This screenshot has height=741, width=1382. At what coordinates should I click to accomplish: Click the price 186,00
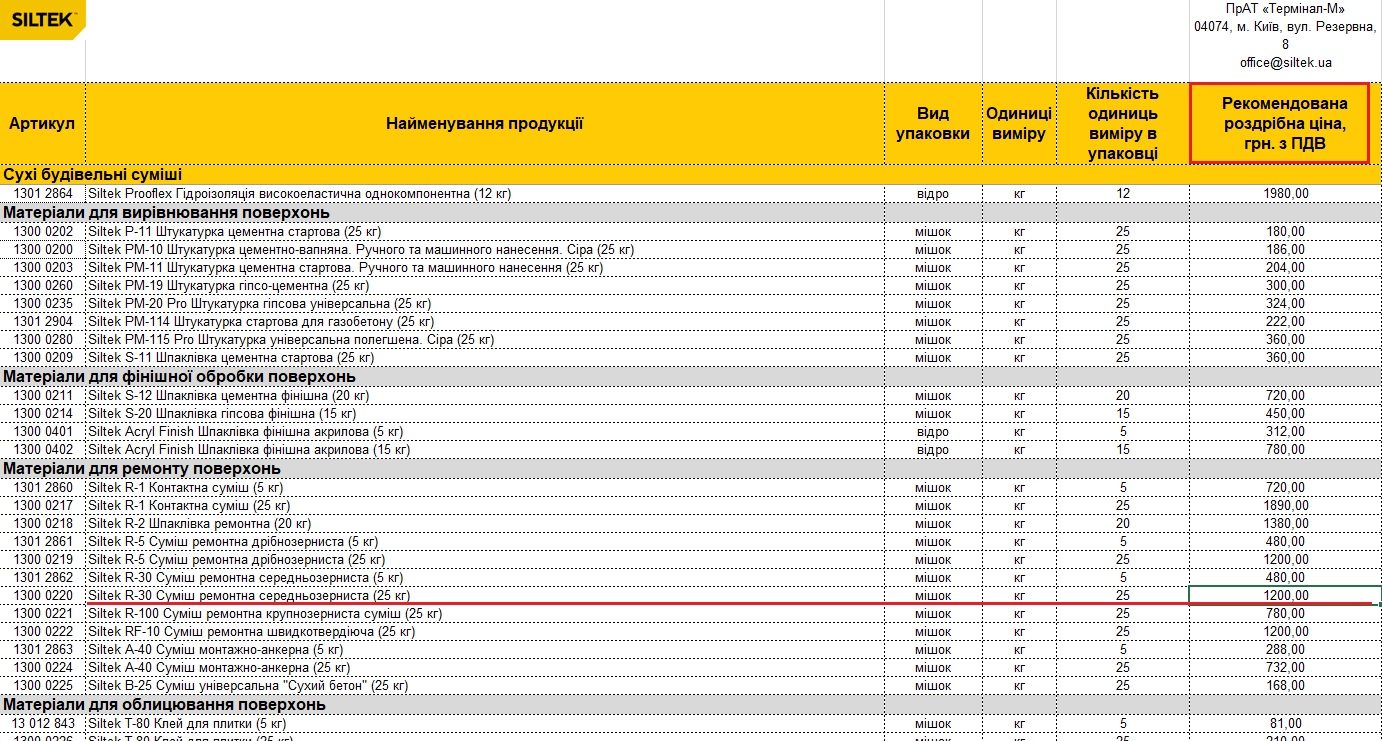click(x=1285, y=249)
